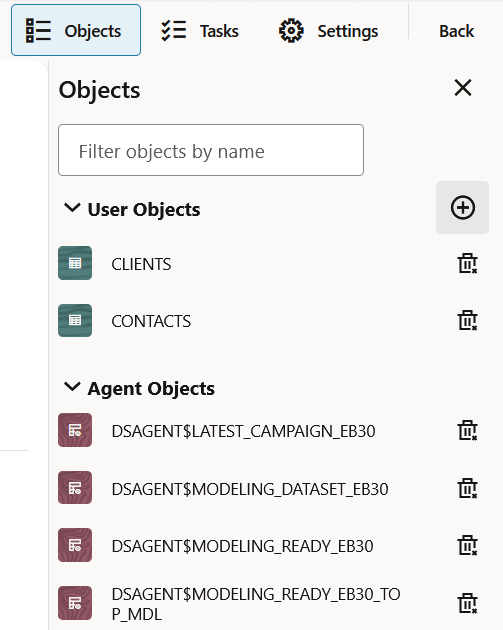Focus the Filter objects by name field
Screen dimensions: 503x630
coord(211,150)
